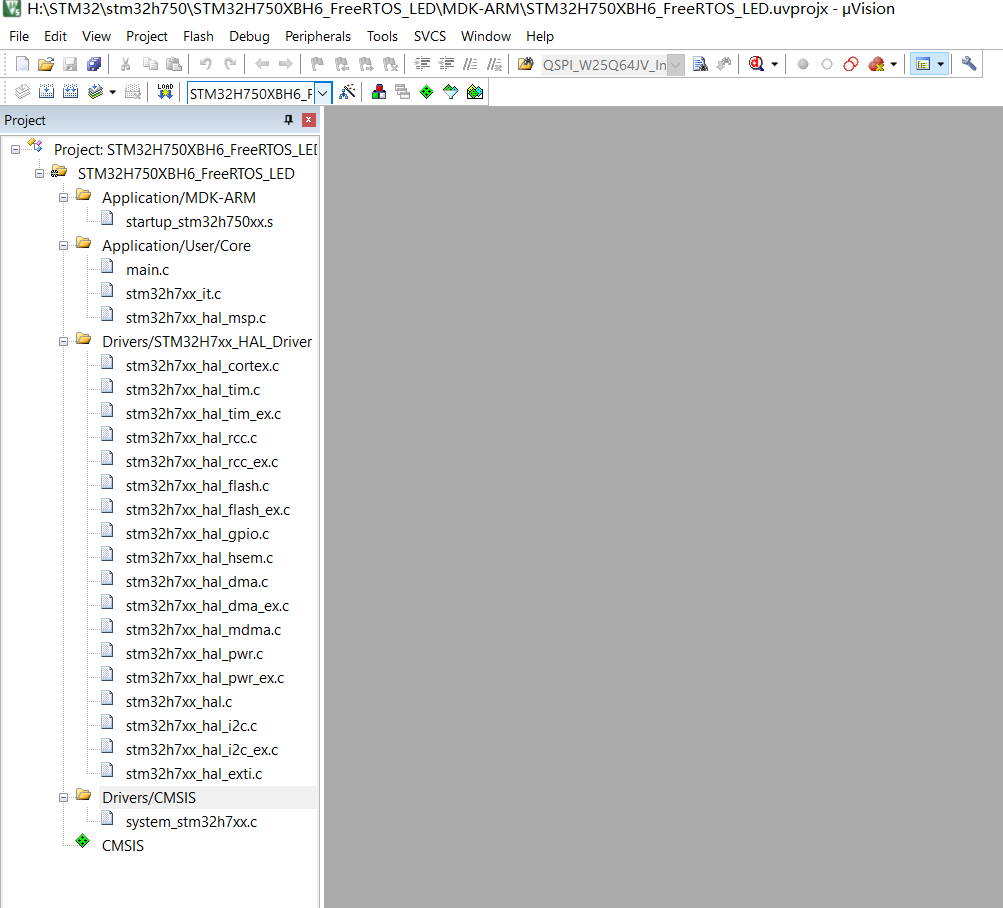Download to flash with LOAD icon
This screenshot has height=908, width=1003.
[165, 92]
